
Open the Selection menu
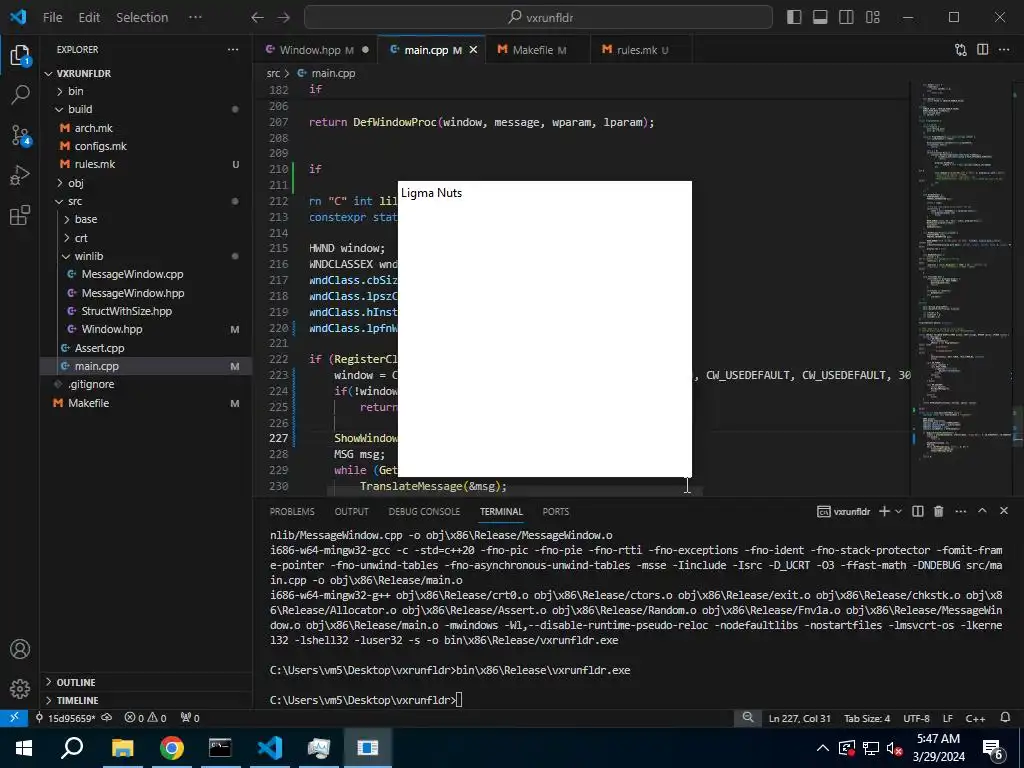point(142,18)
